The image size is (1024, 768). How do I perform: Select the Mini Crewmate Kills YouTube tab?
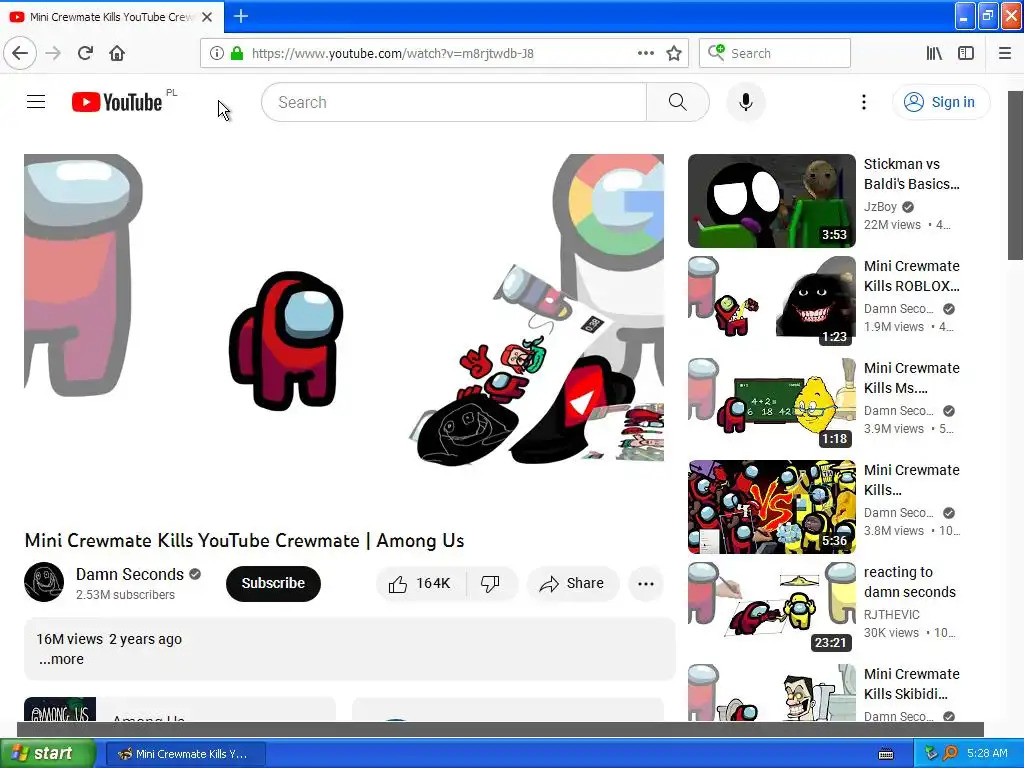(111, 17)
